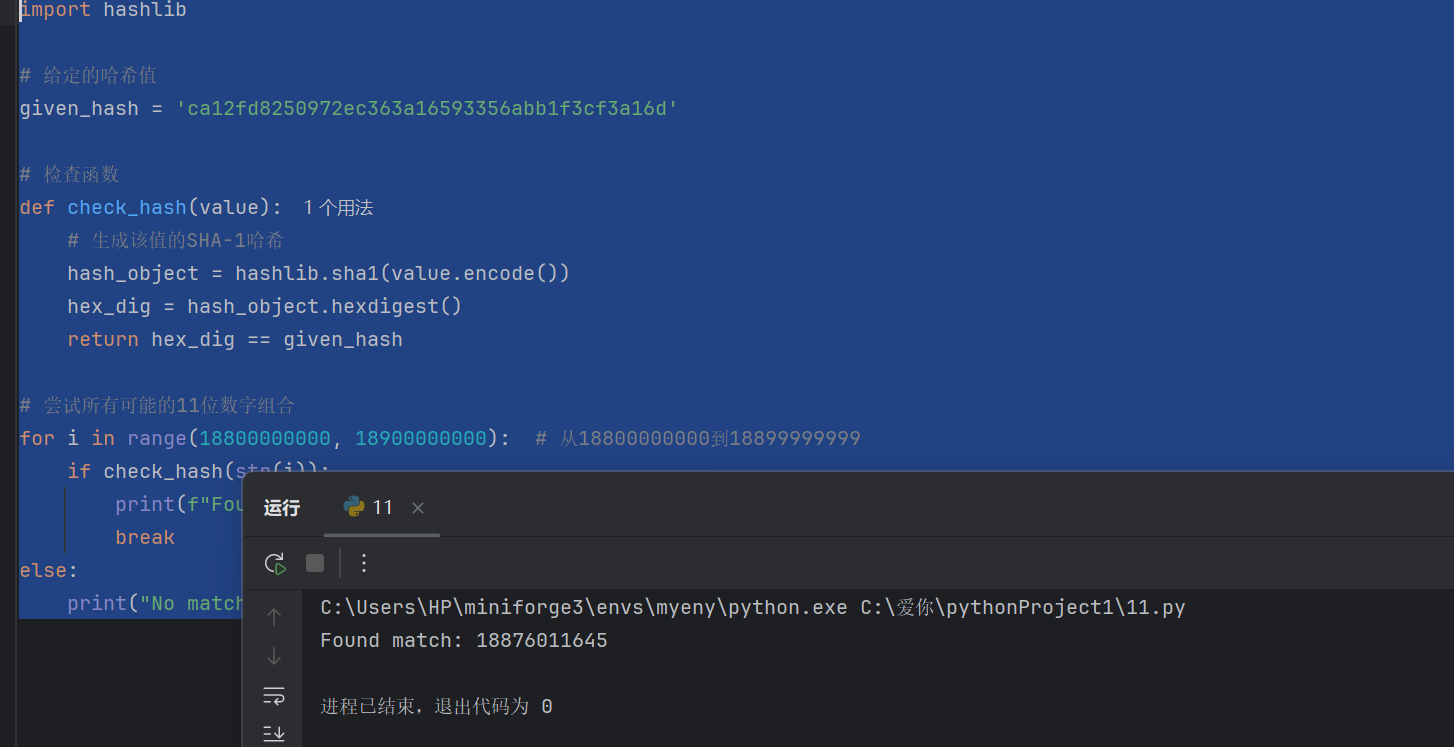The height and width of the screenshot is (747, 1454).
Task: Click the '进程已结束' exit code message
Action: pos(436,707)
